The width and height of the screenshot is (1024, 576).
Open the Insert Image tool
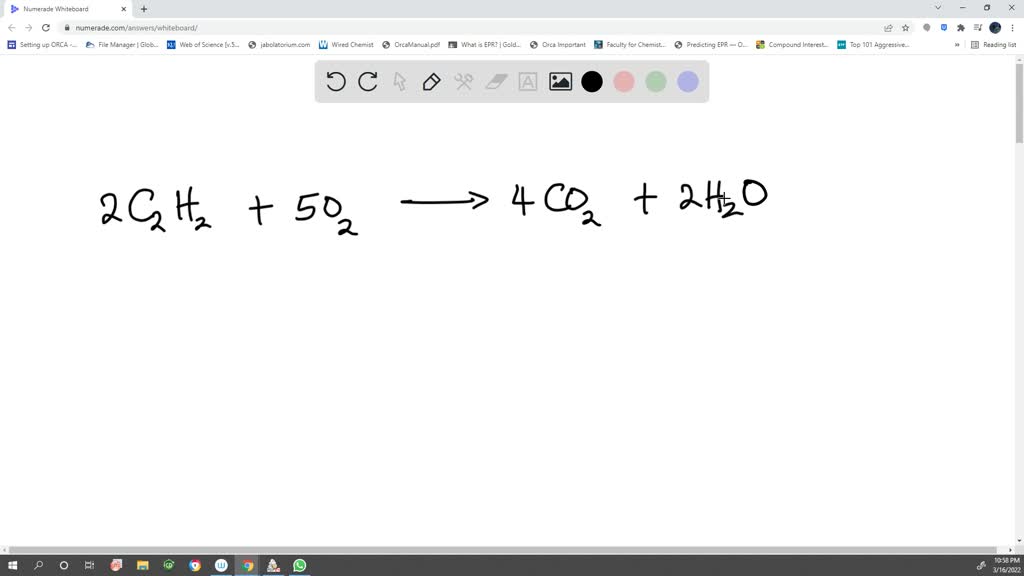coord(560,82)
